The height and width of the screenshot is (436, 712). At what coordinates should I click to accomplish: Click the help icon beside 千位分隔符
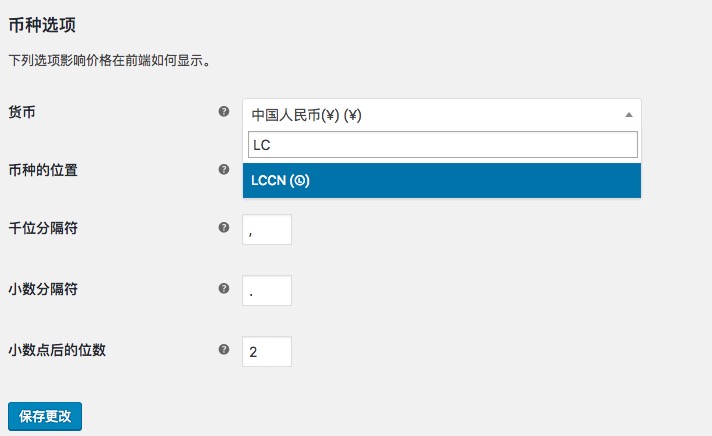click(x=224, y=228)
